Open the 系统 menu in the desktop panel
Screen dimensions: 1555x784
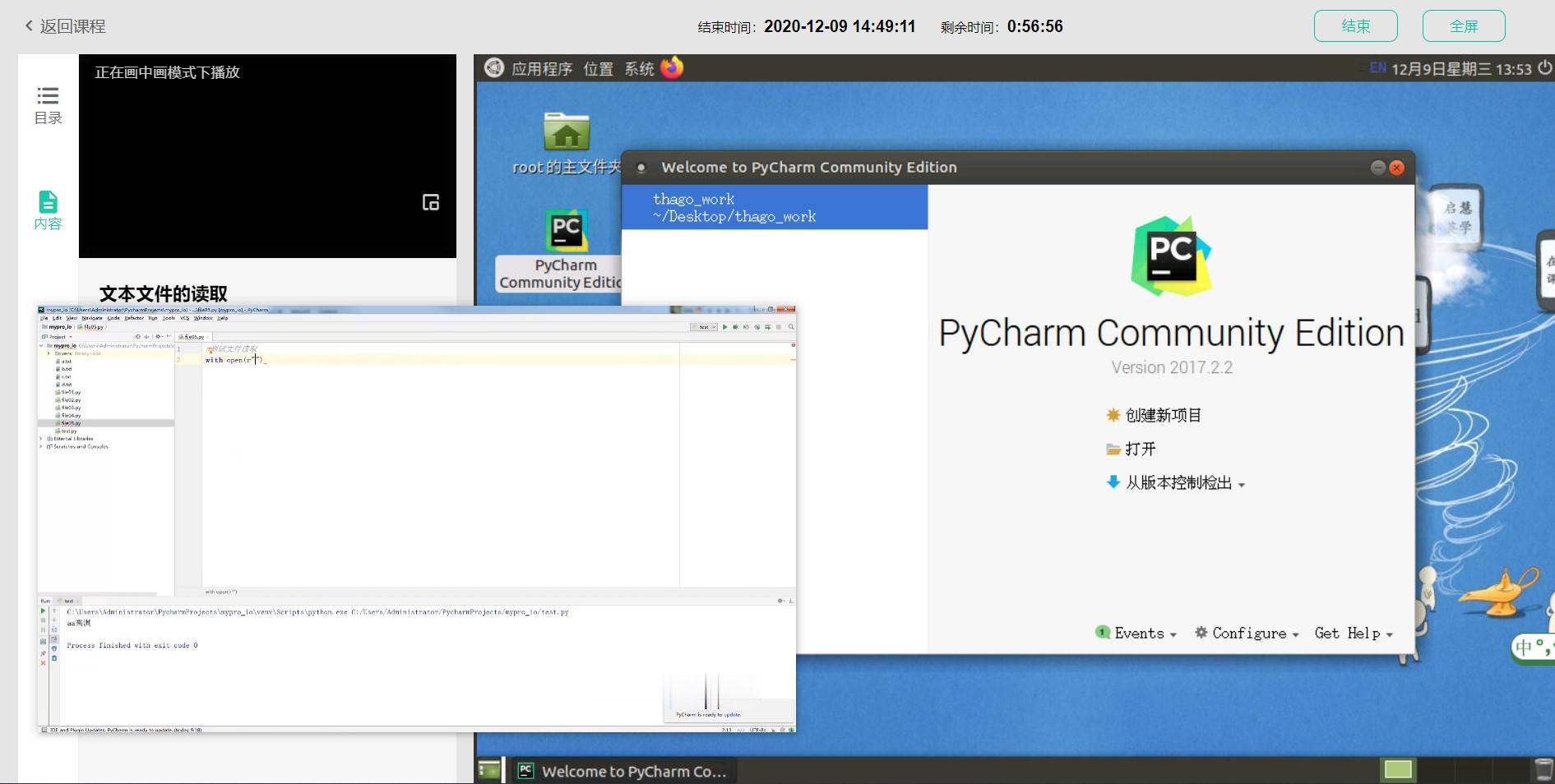[x=639, y=68]
